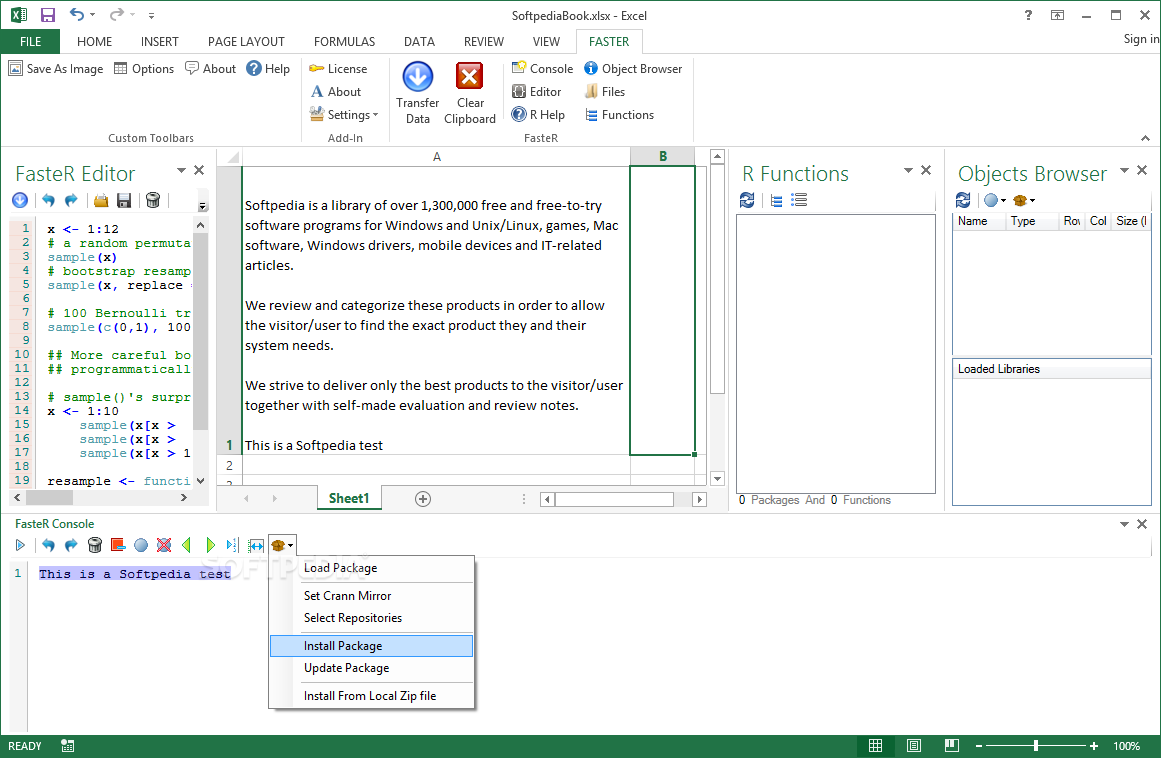Choose Load Package from the menu
Viewport: 1161px width, 758px height.
[371, 568]
